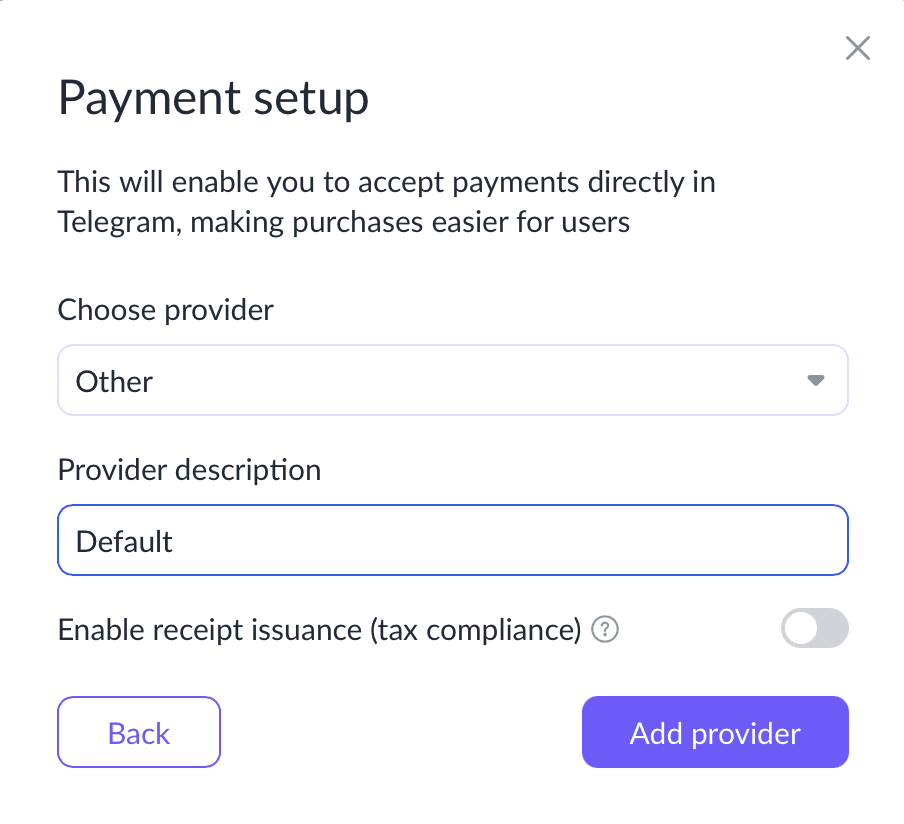The height and width of the screenshot is (824, 904).
Task: Open the receipt issuance help tooltip icon
Action: click(x=605, y=629)
